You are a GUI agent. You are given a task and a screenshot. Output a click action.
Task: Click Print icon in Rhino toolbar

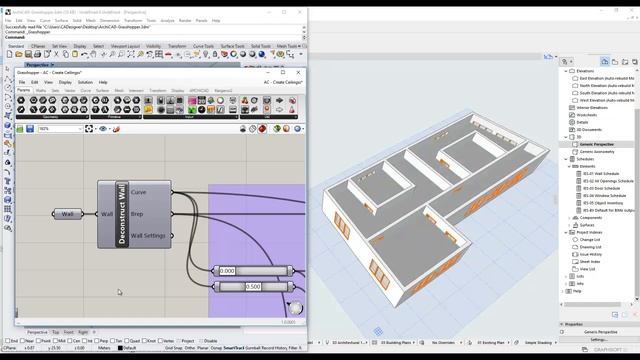[x=38, y=54]
